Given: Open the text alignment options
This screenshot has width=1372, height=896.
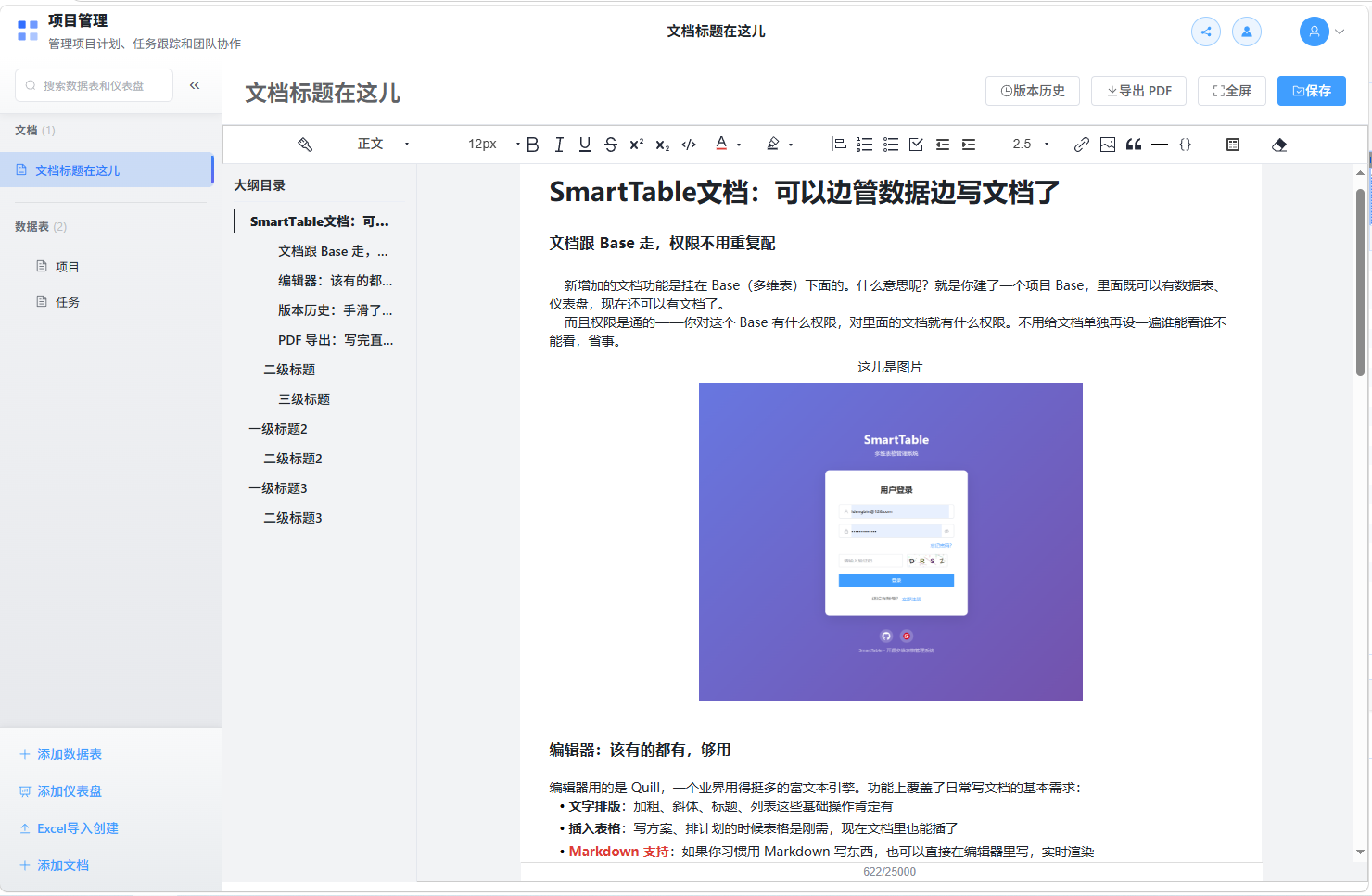Looking at the screenshot, I should click(839, 145).
